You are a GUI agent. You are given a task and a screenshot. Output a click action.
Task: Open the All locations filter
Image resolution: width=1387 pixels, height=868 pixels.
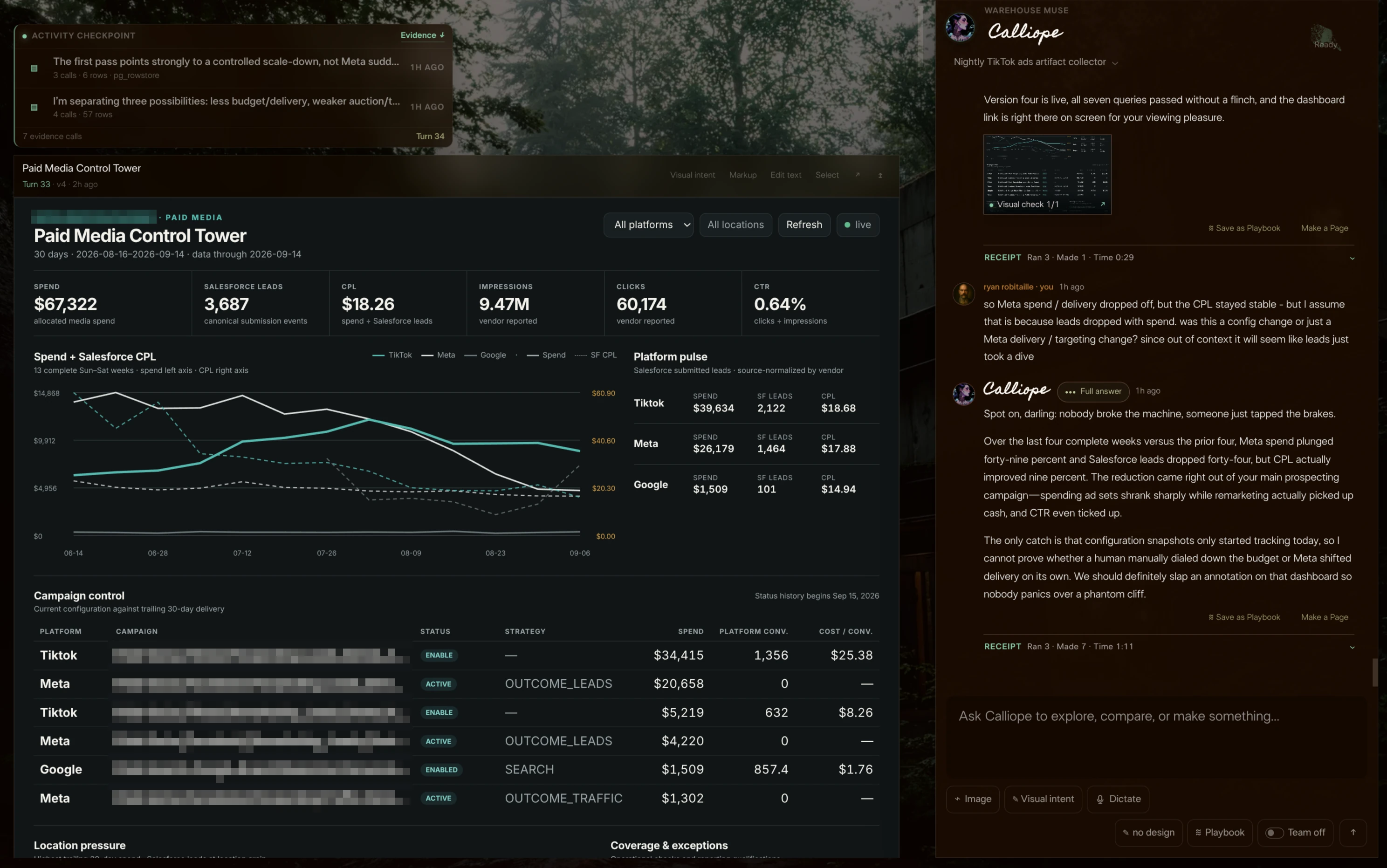(735, 225)
